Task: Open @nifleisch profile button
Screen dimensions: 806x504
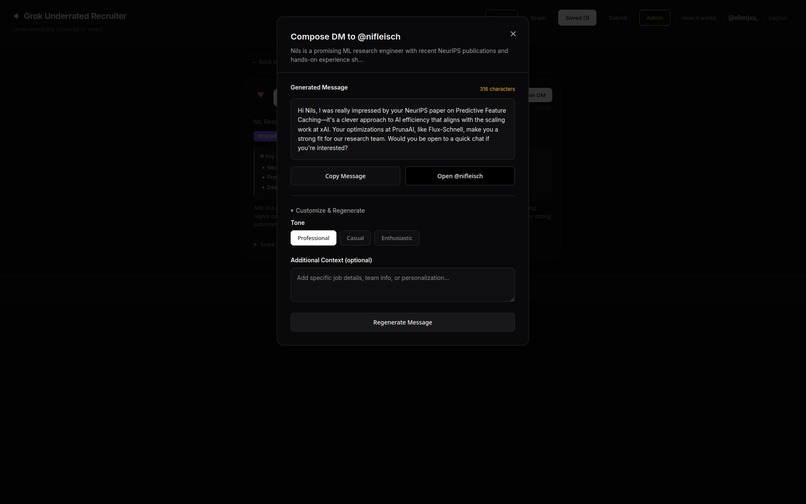Action: 460,176
